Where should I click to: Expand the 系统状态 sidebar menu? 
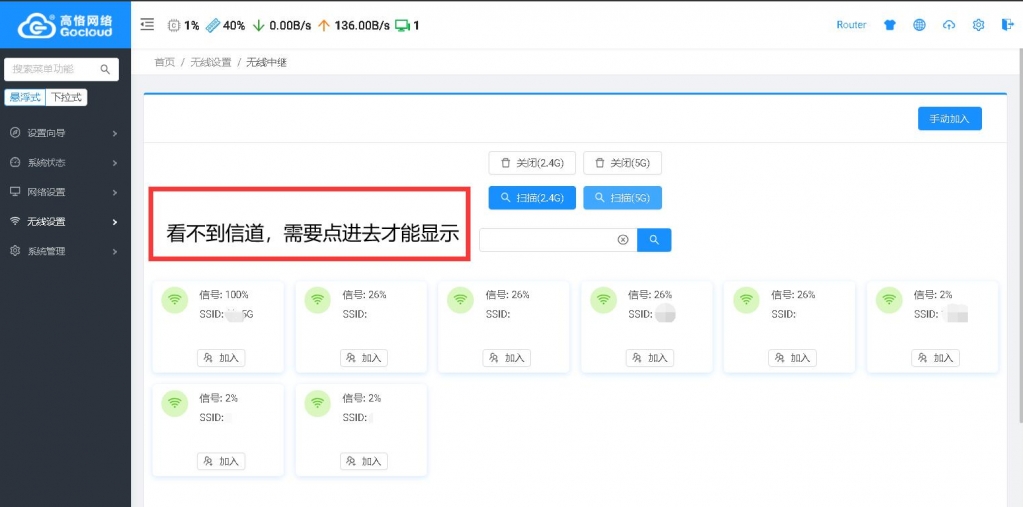point(65,163)
